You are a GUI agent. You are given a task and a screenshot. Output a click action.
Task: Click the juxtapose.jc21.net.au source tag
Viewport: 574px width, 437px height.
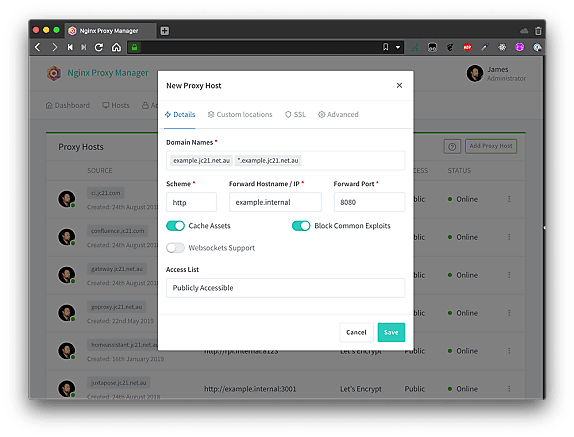[x=119, y=383]
